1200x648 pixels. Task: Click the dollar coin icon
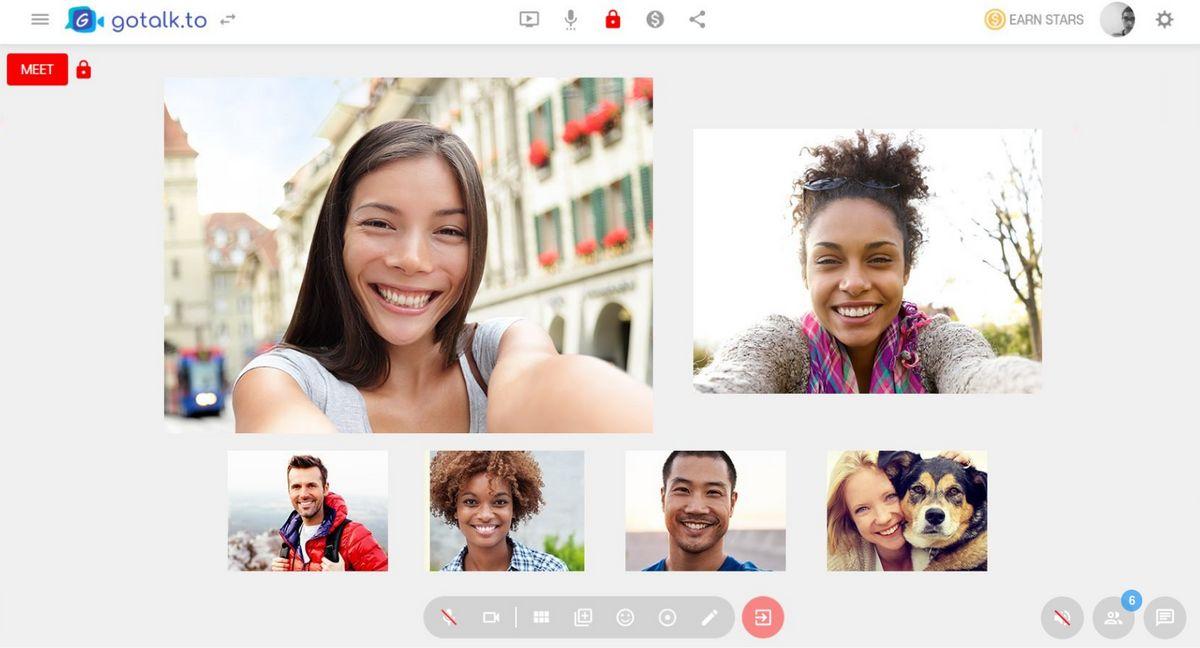click(655, 19)
